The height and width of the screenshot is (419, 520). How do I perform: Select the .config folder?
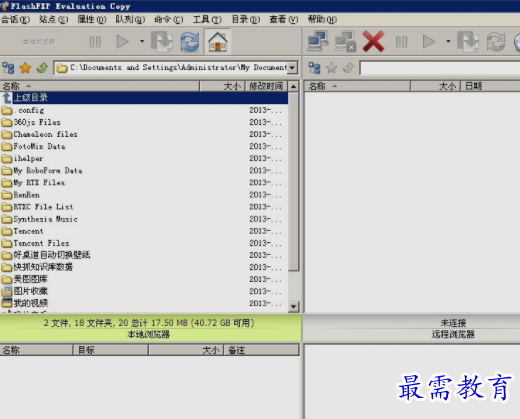click(144, 110)
